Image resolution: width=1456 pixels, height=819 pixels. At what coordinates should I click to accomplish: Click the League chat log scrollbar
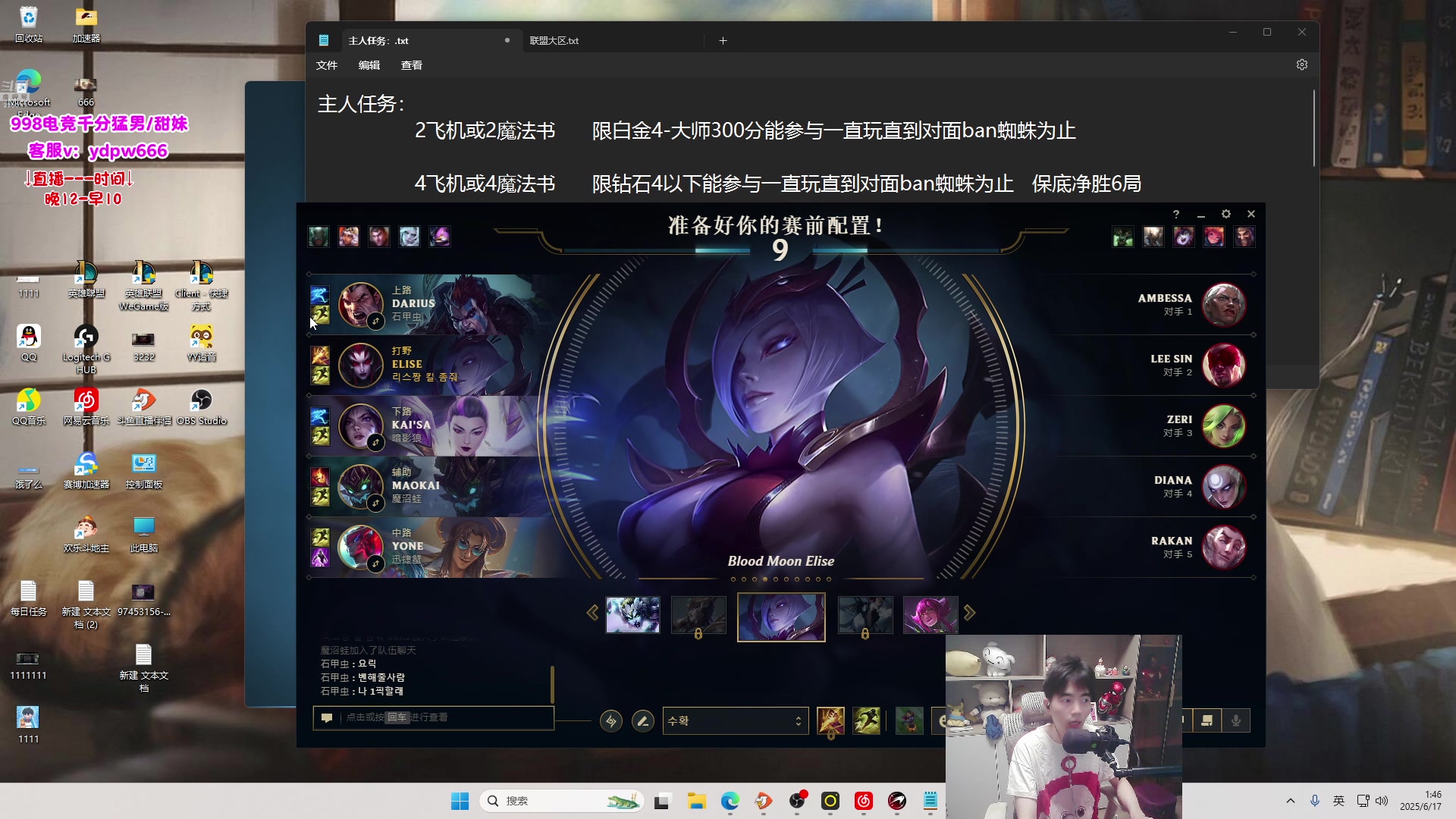point(552,684)
